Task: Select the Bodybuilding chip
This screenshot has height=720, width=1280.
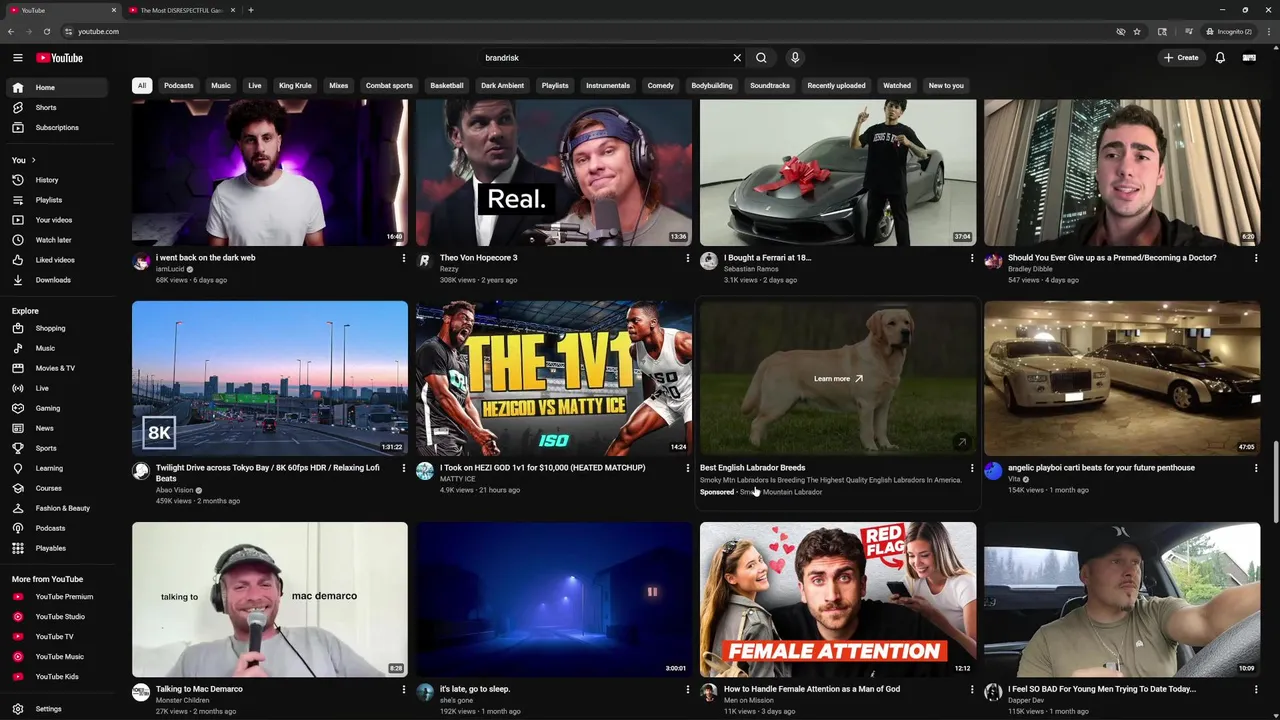Action: (712, 86)
